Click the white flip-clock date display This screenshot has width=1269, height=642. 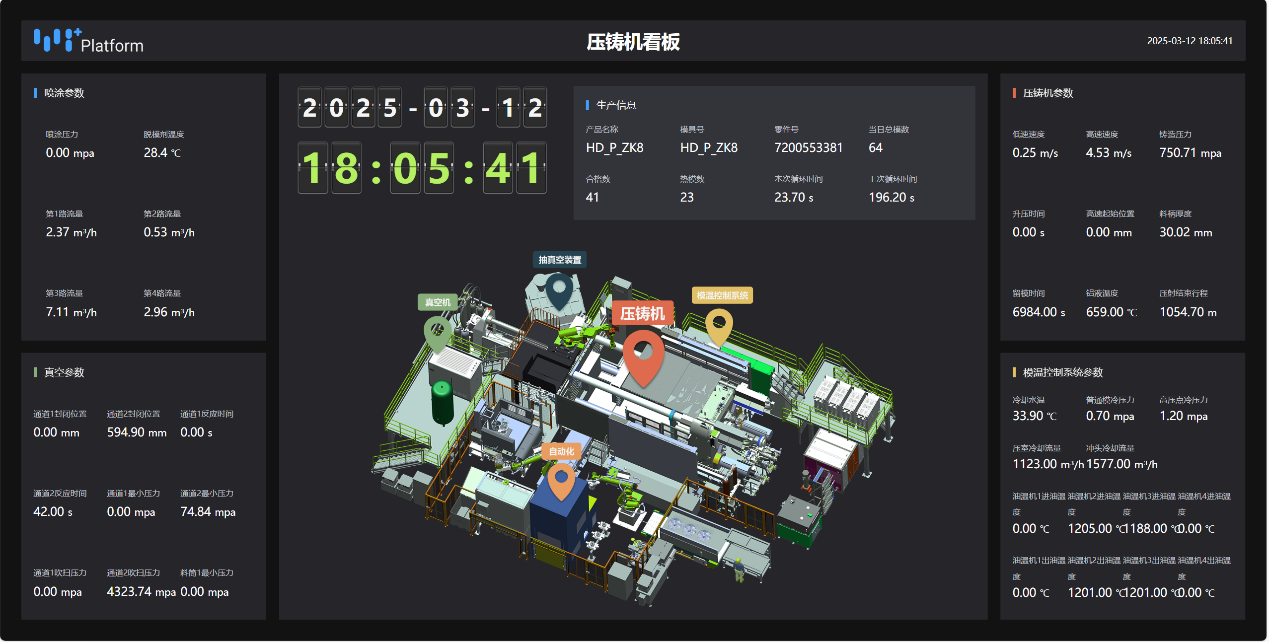(423, 107)
